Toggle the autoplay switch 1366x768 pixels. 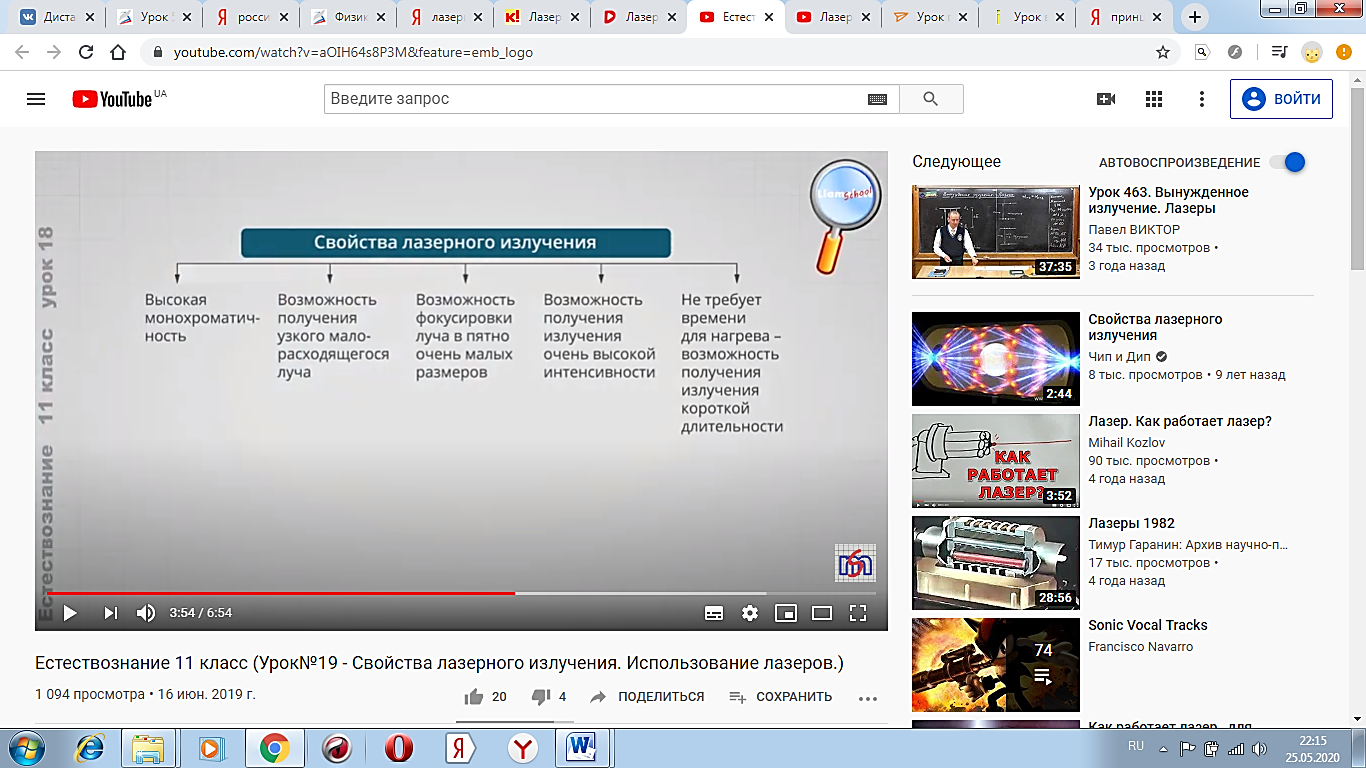(x=1287, y=162)
